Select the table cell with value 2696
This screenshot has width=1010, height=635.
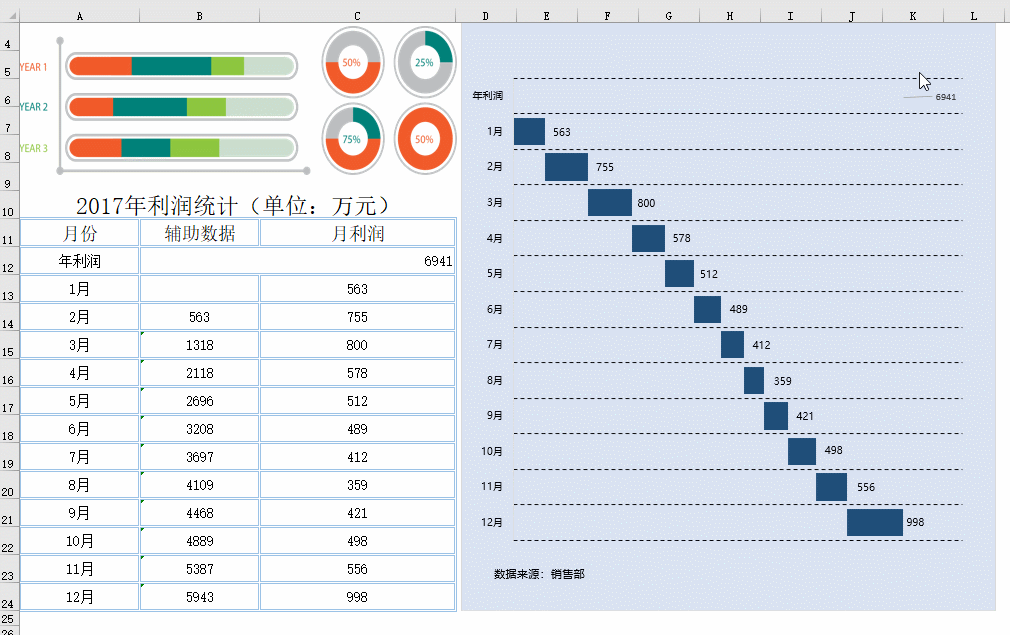click(199, 401)
